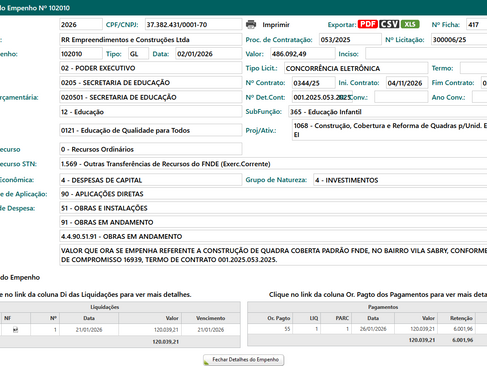Click the Imprimir print link
This screenshot has width=487, height=366.
tap(276, 25)
